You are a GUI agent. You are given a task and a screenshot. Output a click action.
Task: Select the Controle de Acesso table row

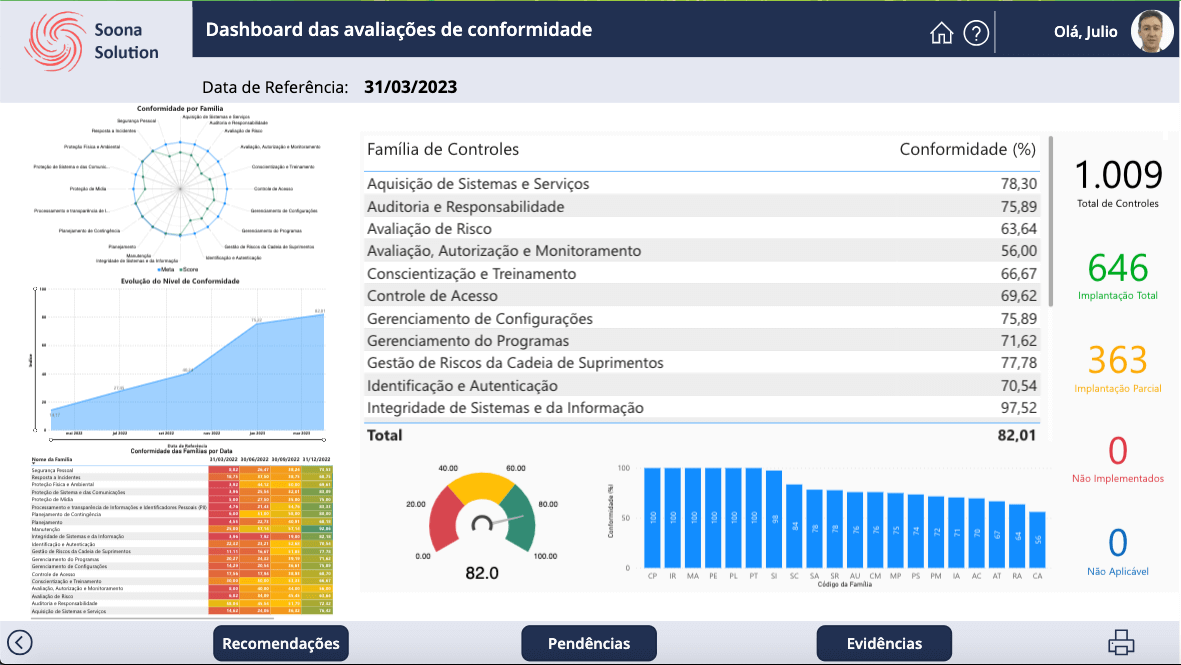[700, 296]
